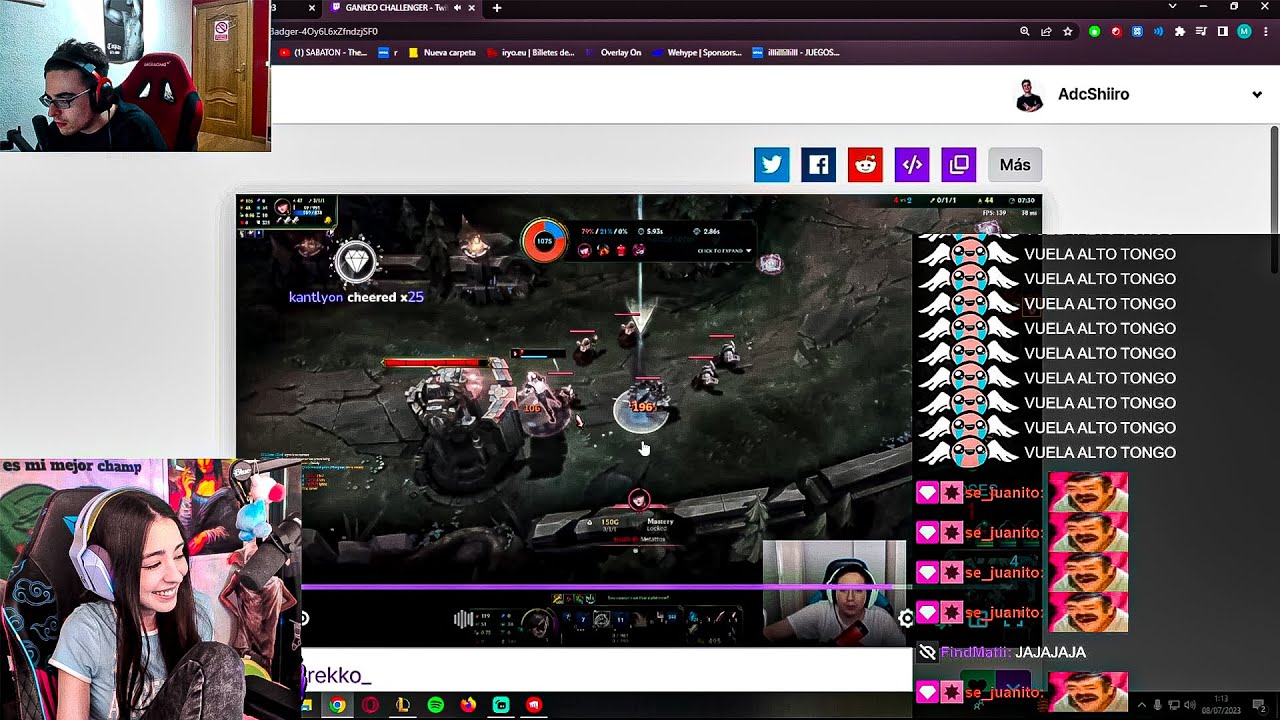Viewport: 1280px width, 720px height.
Task: Open the AdcShiiro profile avatar
Action: [x=1029, y=95]
